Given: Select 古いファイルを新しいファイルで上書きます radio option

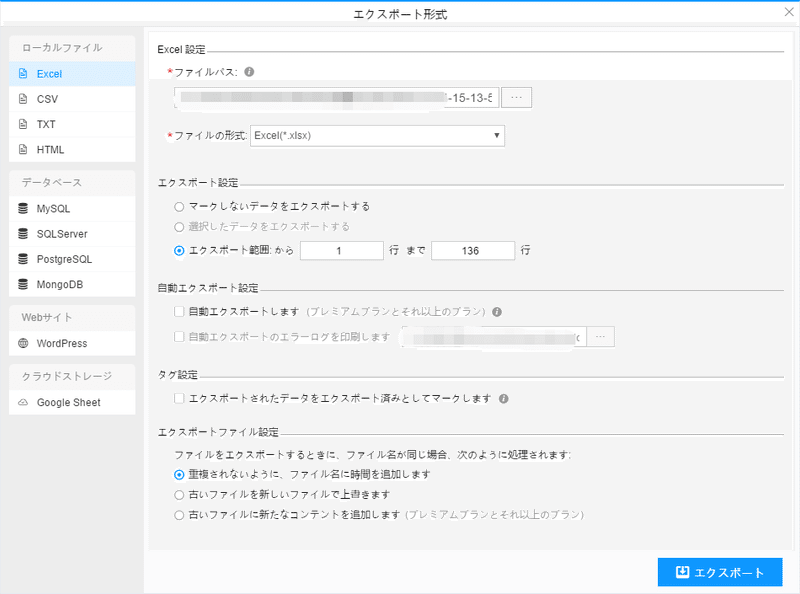Looking at the screenshot, I should [179, 494].
